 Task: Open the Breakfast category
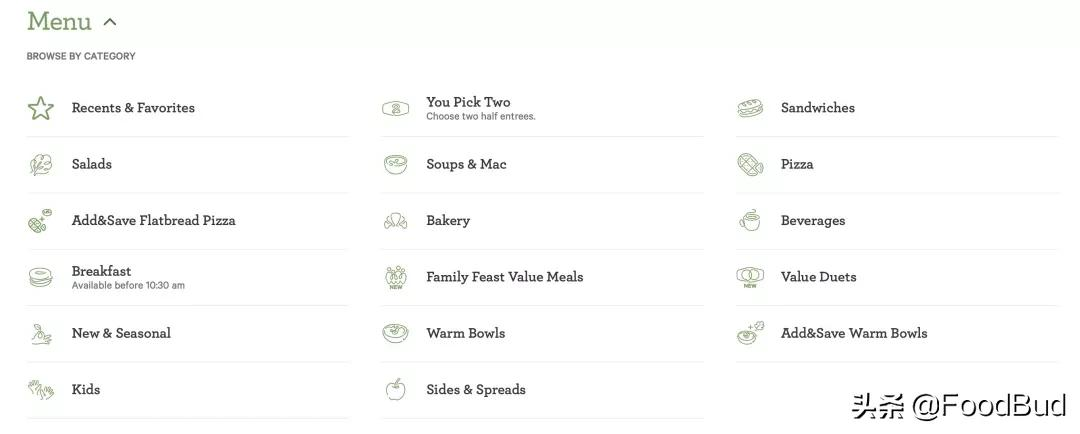click(187, 277)
